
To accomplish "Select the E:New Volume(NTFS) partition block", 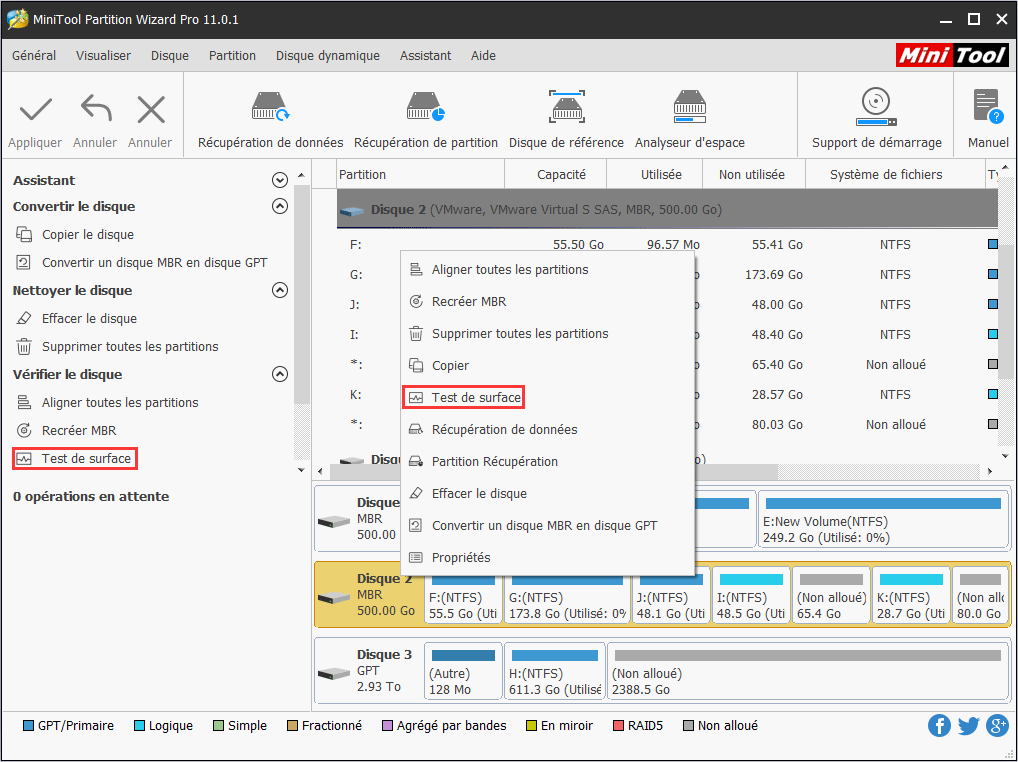I will point(883,519).
